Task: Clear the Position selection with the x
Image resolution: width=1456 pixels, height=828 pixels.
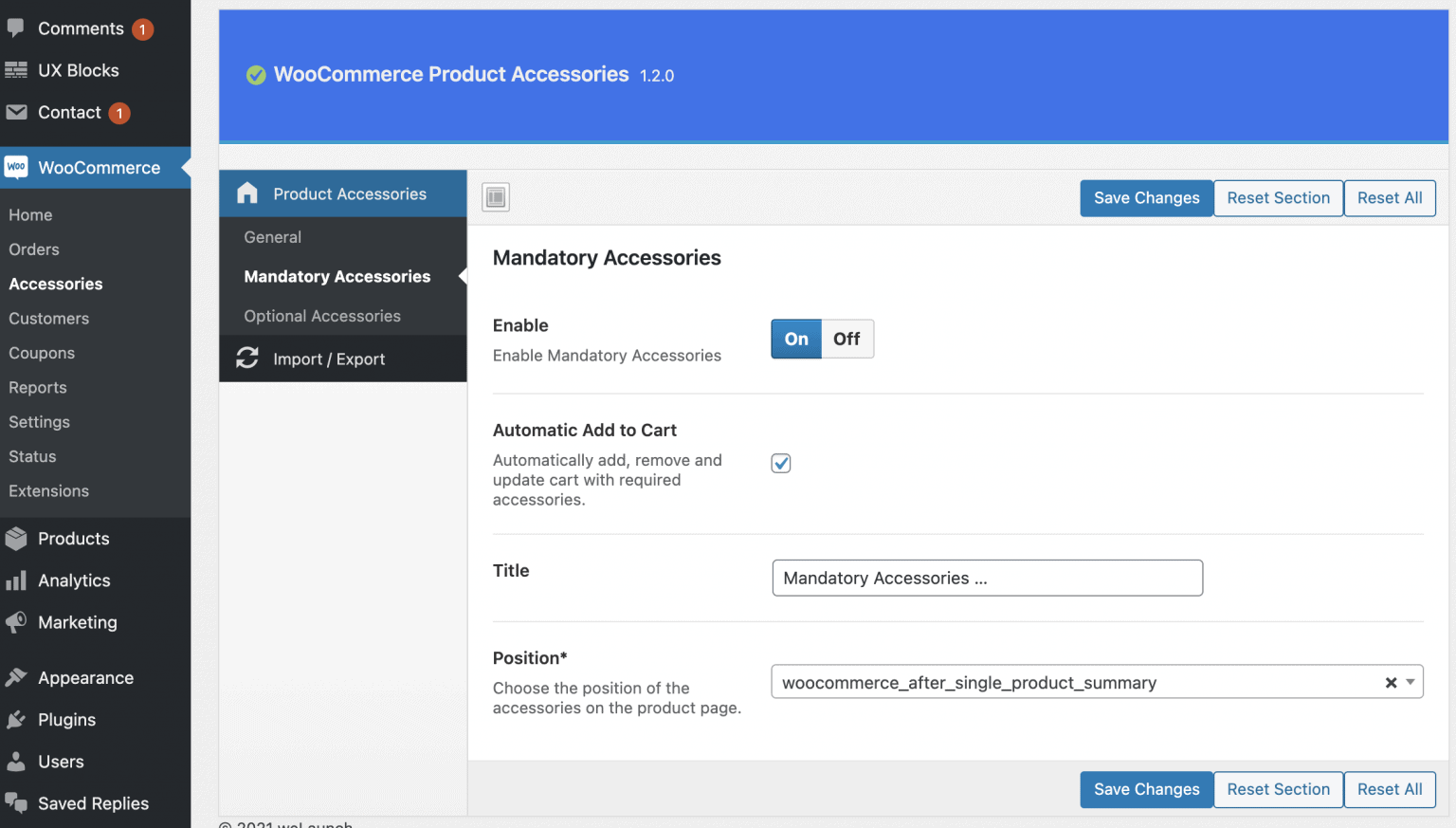Action: pos(1391,683)
